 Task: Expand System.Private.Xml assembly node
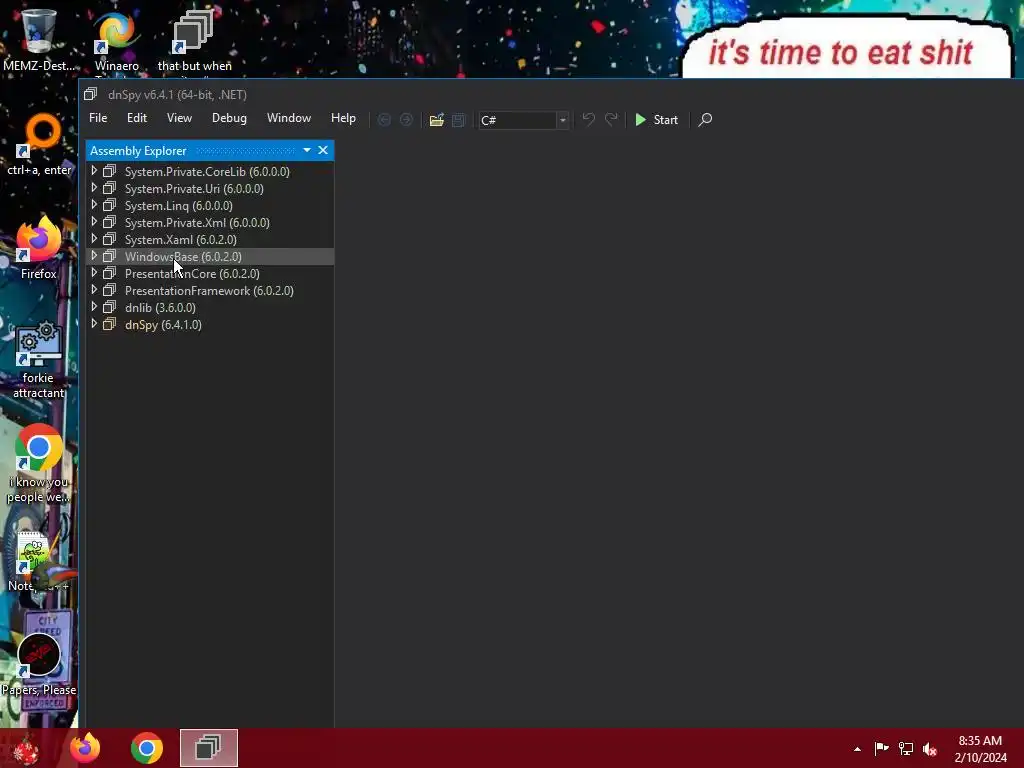coord(94,222)
